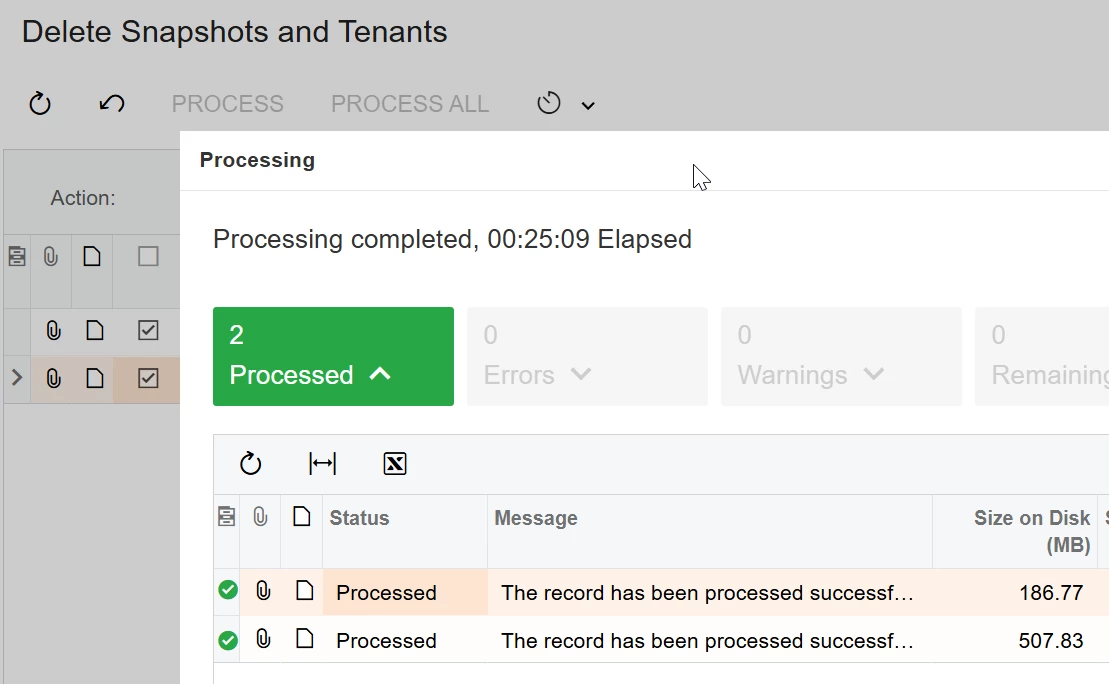This screenshot has width=1109, height=684.
Task: Click the Delete Snapshots and Tenants title
Action: pos(234,32)
